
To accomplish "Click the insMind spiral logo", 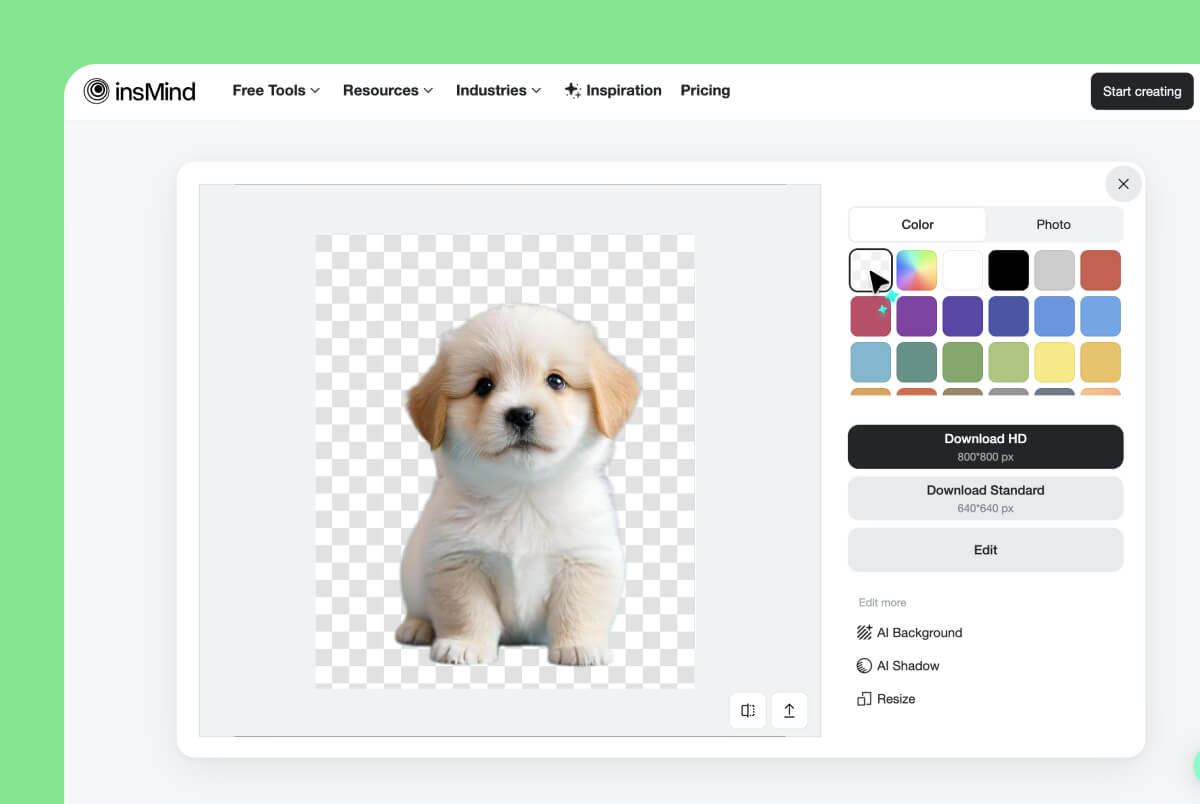I will (x=96, y=91).
